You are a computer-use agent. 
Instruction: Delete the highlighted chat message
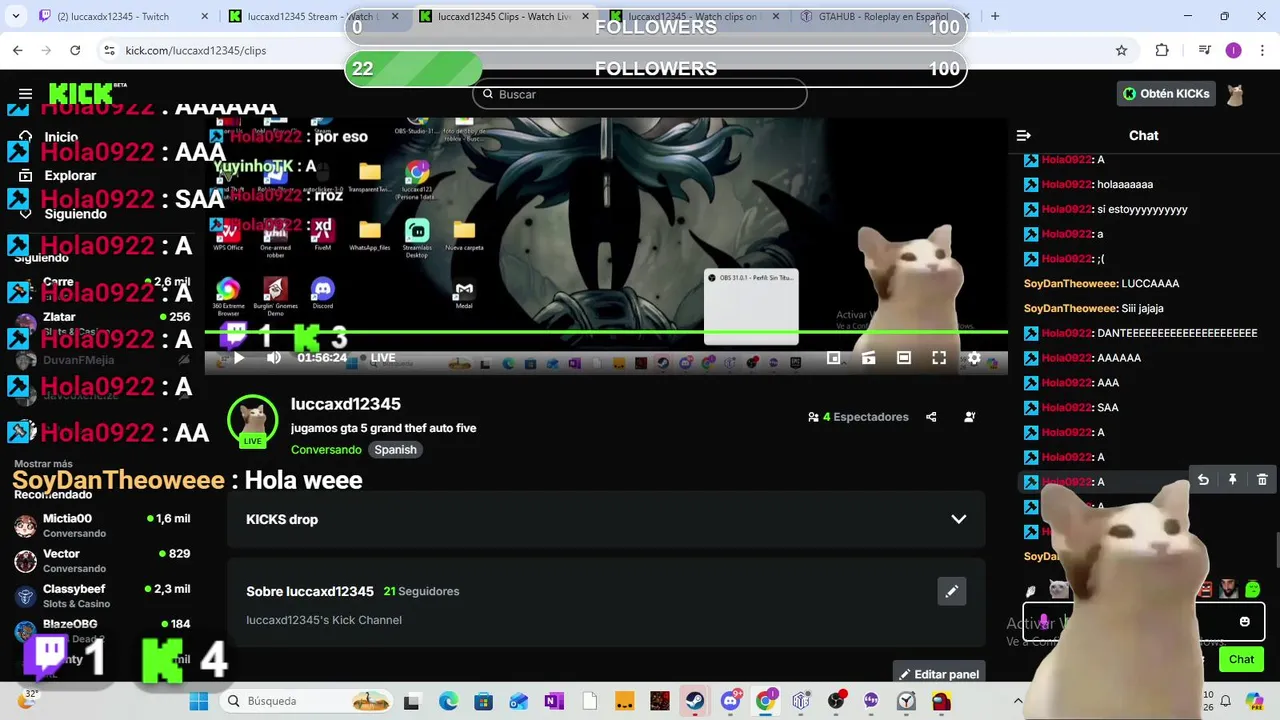coord(1262,480)
